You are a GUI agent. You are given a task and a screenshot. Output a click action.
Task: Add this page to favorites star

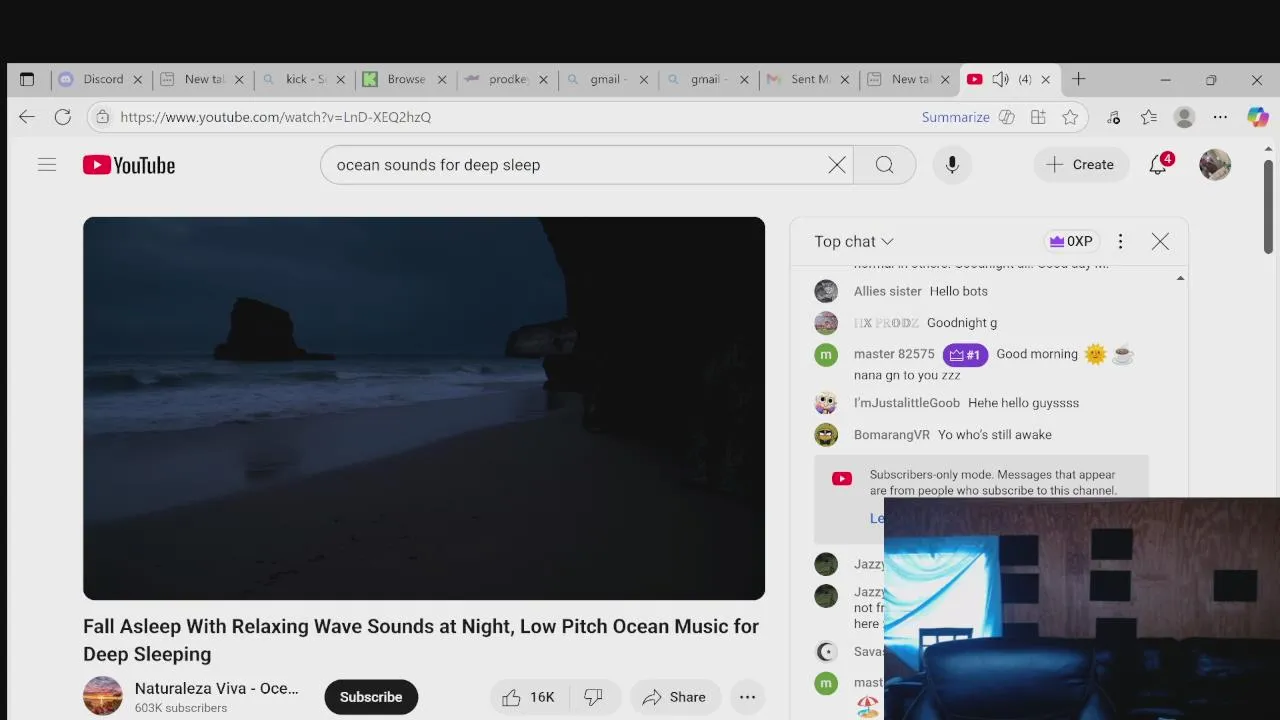coord(1070,117)
